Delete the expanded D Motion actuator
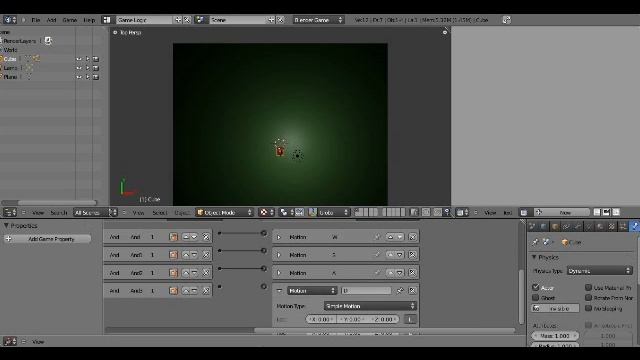The height and width of the screenshot is (360, 640). pyautogui.click(x=412, y=291)
